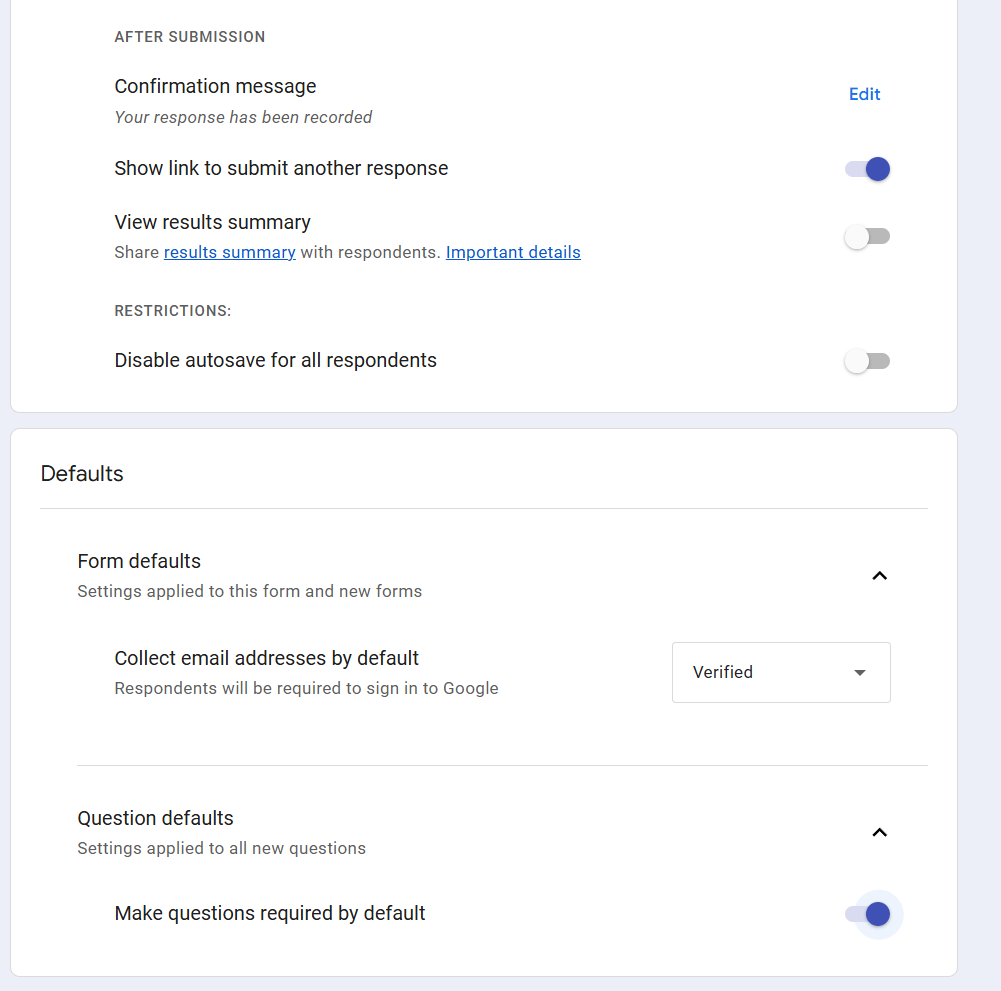Click the Collect email addresses by default label
1001x991 pixels.
266,658
